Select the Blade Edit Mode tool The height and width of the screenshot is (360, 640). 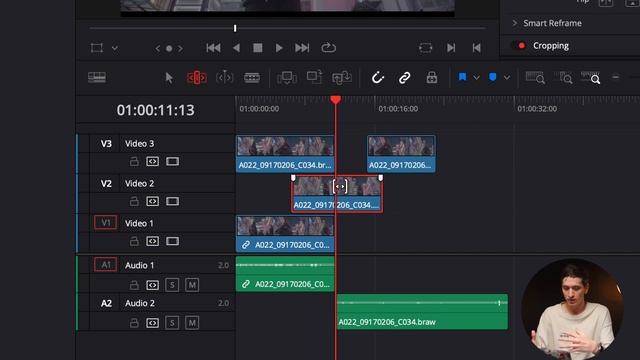pyautogui.click(x=252, y=78)
